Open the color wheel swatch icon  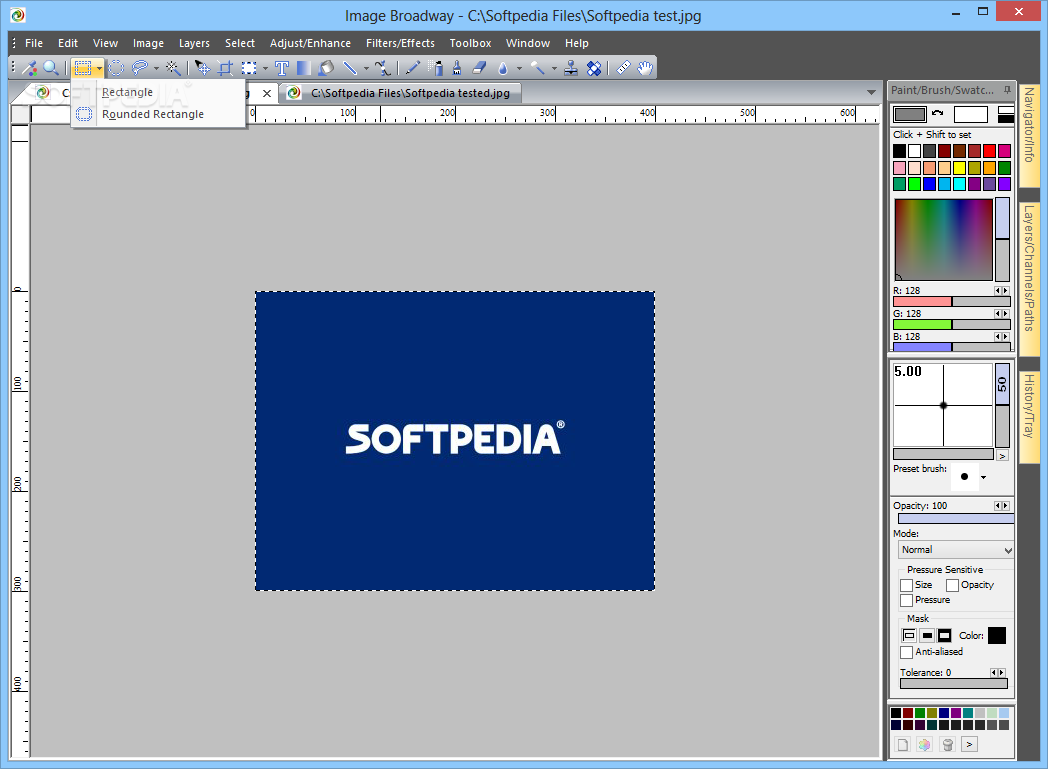pyautogui.click(x=924, y=744)
